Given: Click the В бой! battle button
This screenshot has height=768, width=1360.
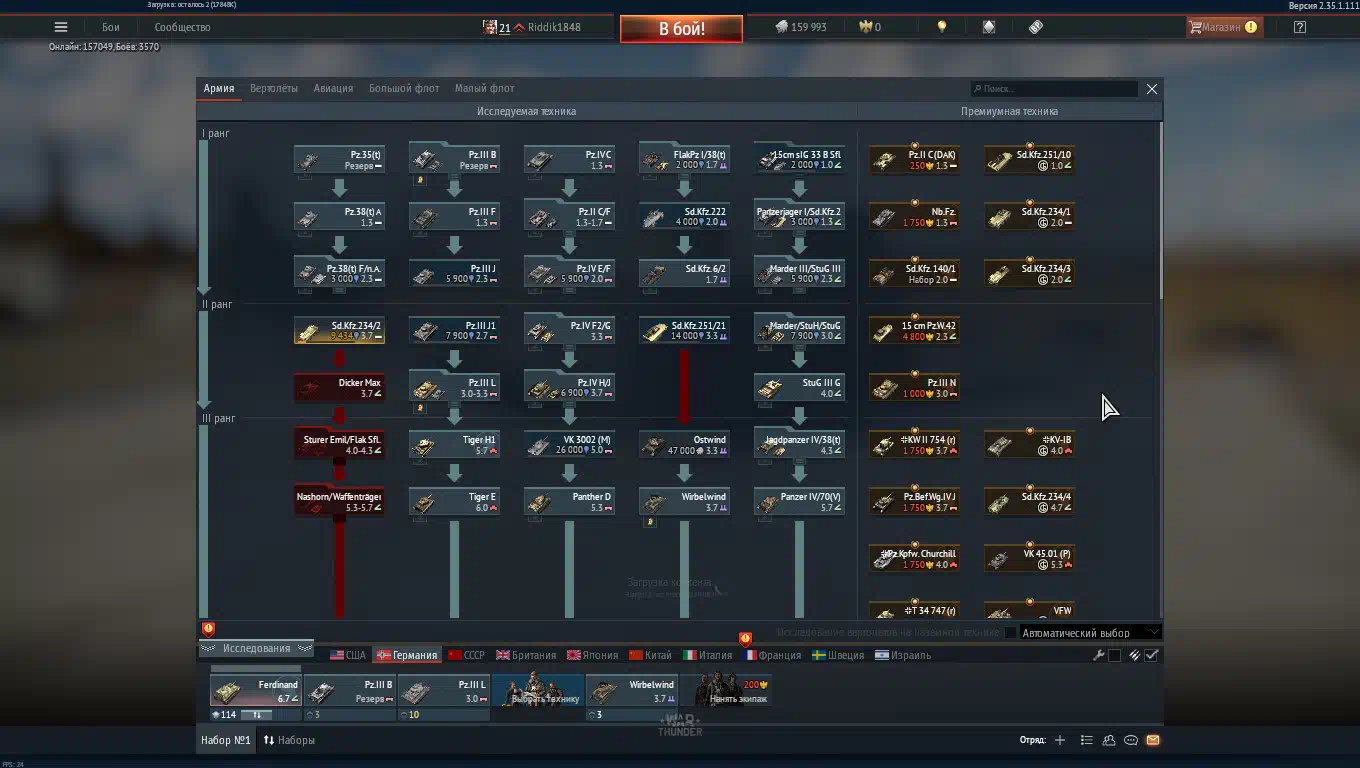Looking at the screenshot, I should (682, 28).
